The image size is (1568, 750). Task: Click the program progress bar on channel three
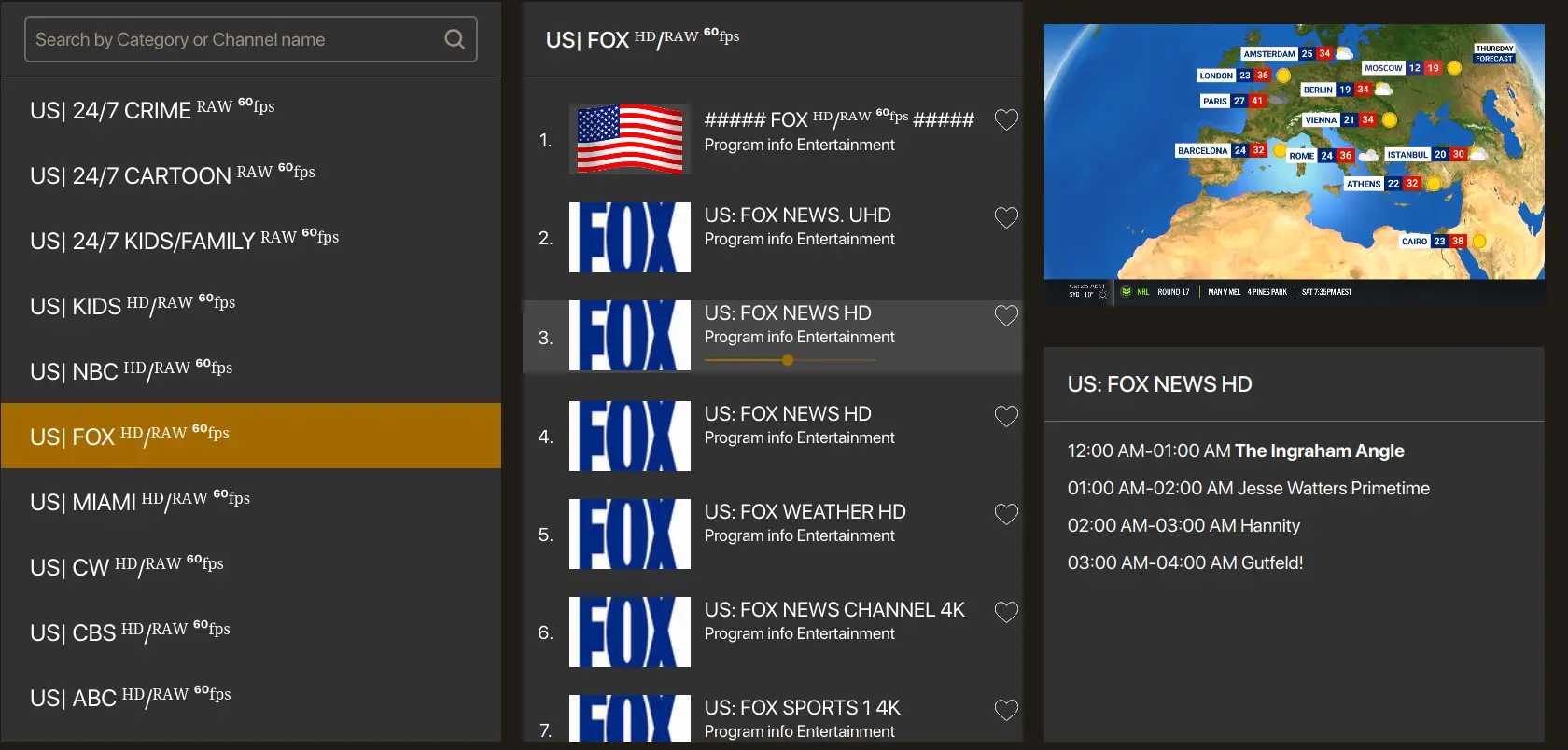tap(790, 360)
